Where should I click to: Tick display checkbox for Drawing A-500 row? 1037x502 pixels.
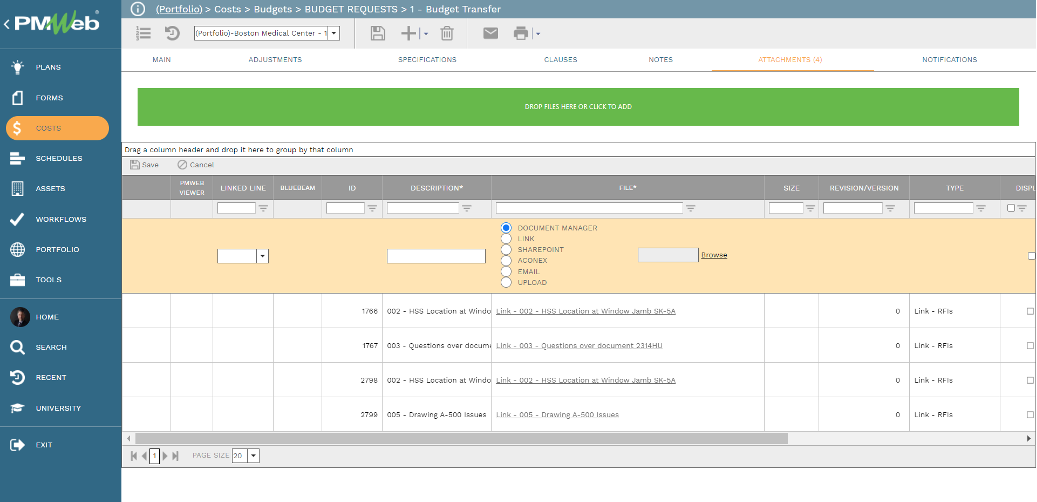(1030, 415)
